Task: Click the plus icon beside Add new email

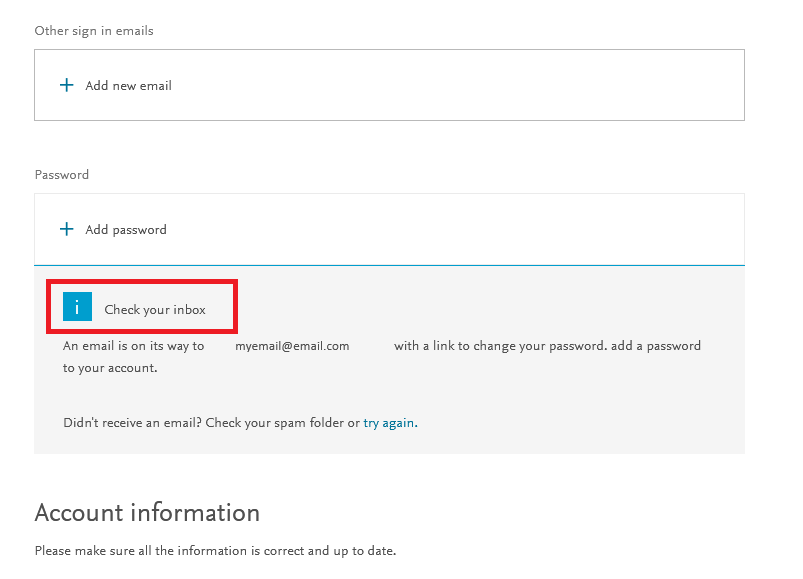Action: (x=67, y=85)
